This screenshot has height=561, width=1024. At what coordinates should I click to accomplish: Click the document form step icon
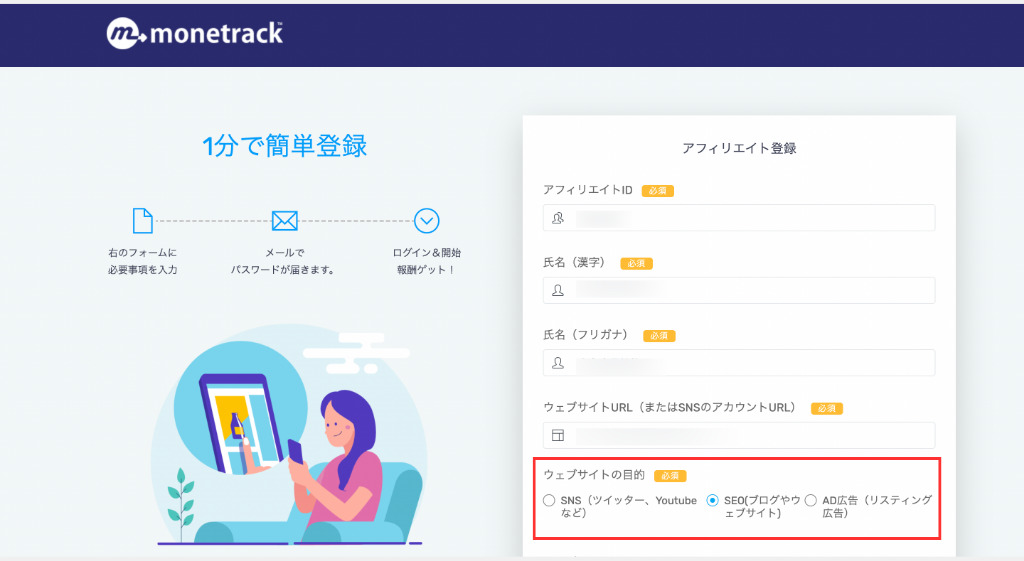(142, 221)
